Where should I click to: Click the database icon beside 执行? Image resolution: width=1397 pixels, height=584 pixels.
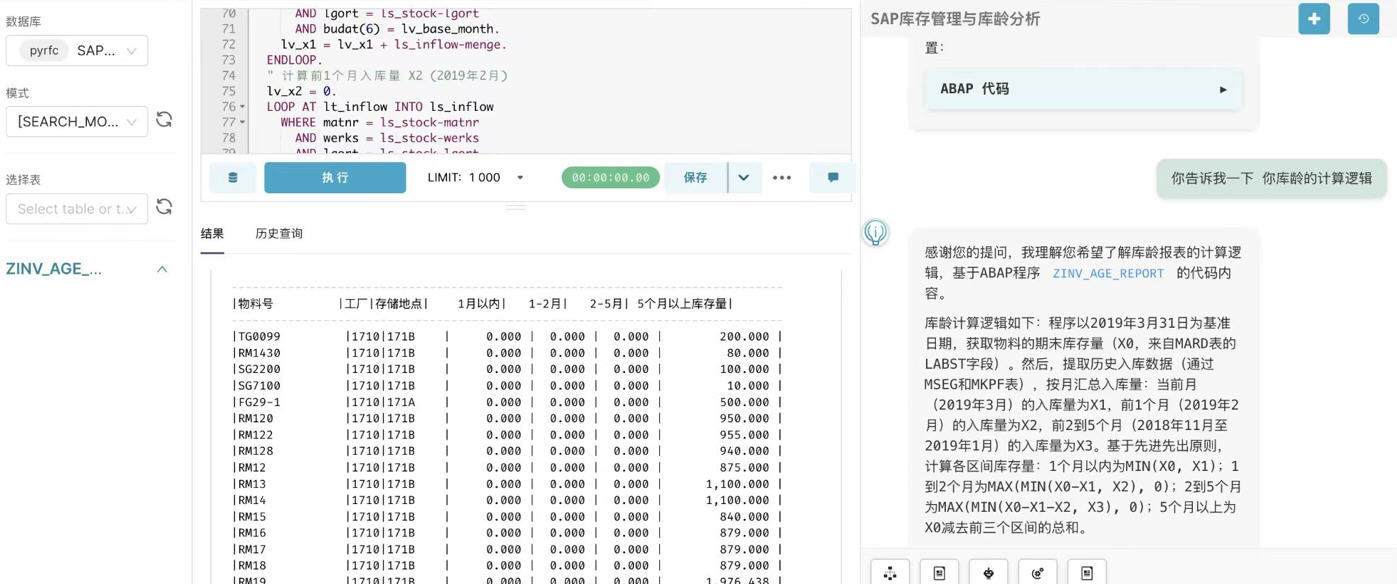[233, 178]
